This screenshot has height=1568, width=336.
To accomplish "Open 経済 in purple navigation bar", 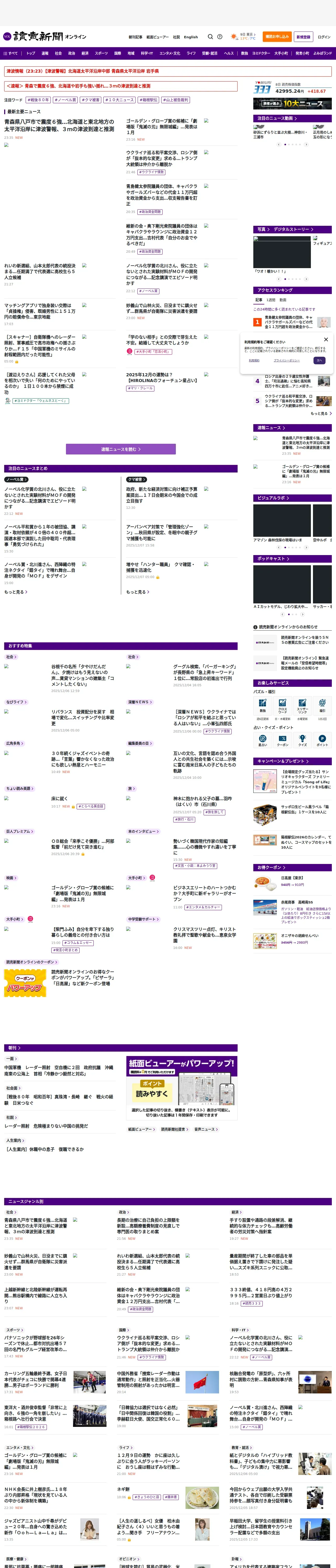I will click(x=85, y=53).
